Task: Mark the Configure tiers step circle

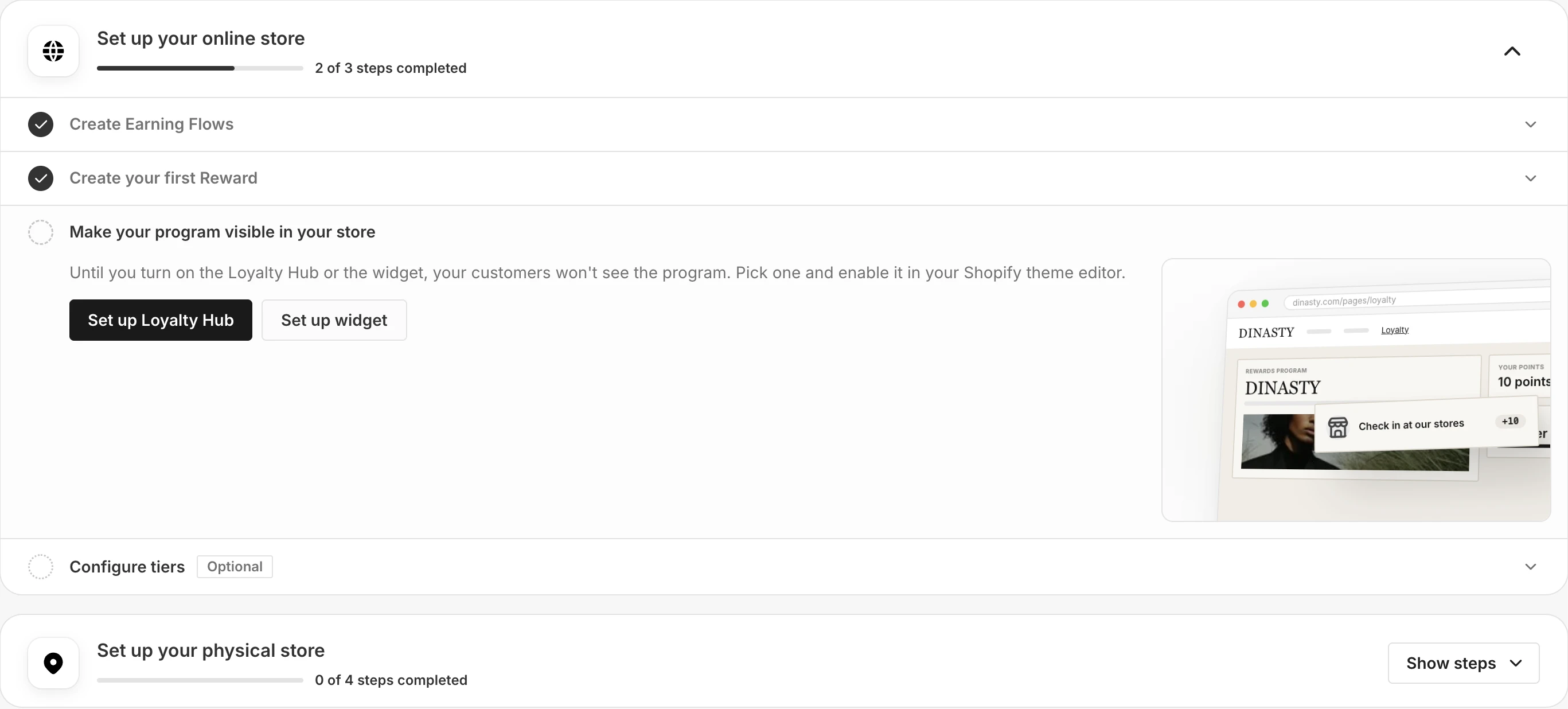Action: point(41,567)
